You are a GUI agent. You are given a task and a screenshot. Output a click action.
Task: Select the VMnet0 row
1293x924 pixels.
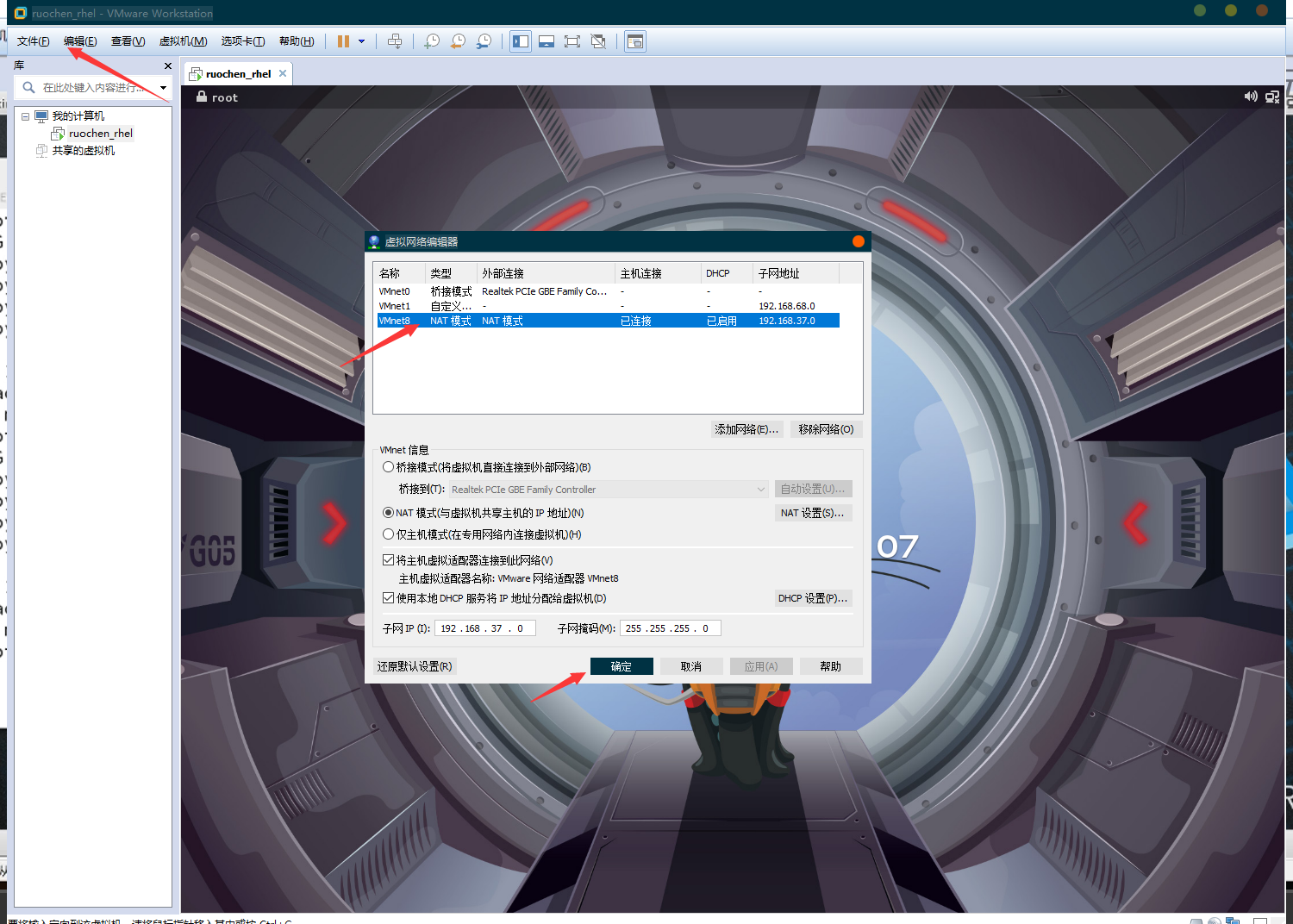point(608,291)
